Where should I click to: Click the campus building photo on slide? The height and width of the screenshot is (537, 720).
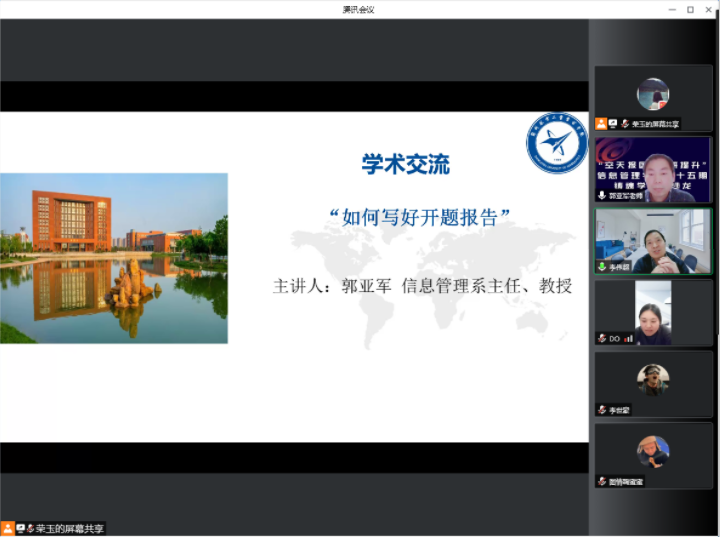pyautogui.click(x=114, y=258)
